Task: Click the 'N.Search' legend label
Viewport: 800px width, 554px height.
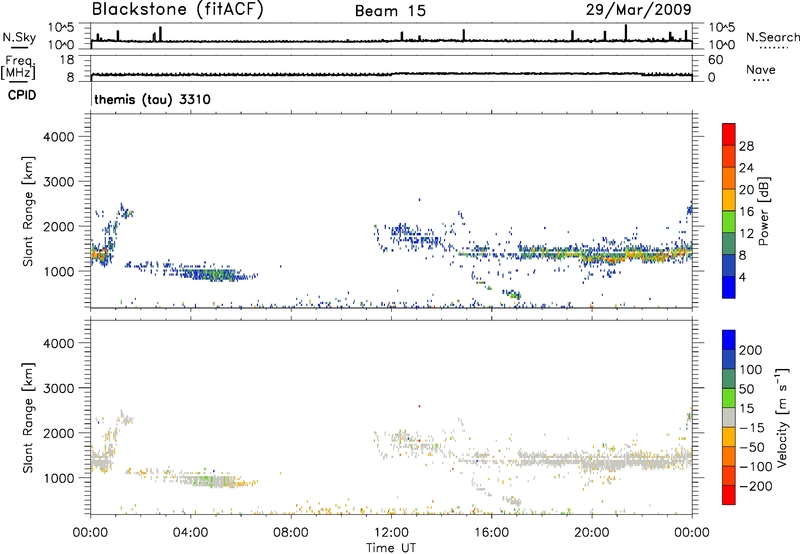Action: [x=773, y=37]
